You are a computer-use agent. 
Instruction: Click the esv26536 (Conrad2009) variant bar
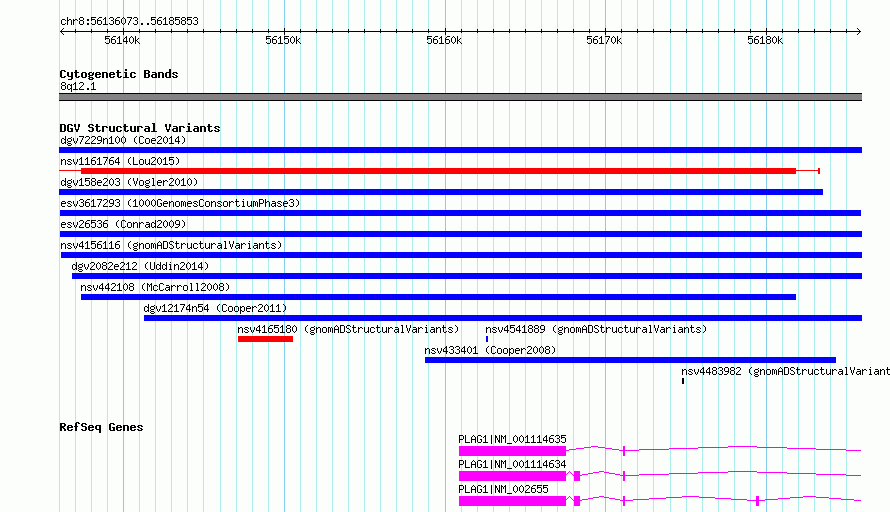(x=460, y=234)
